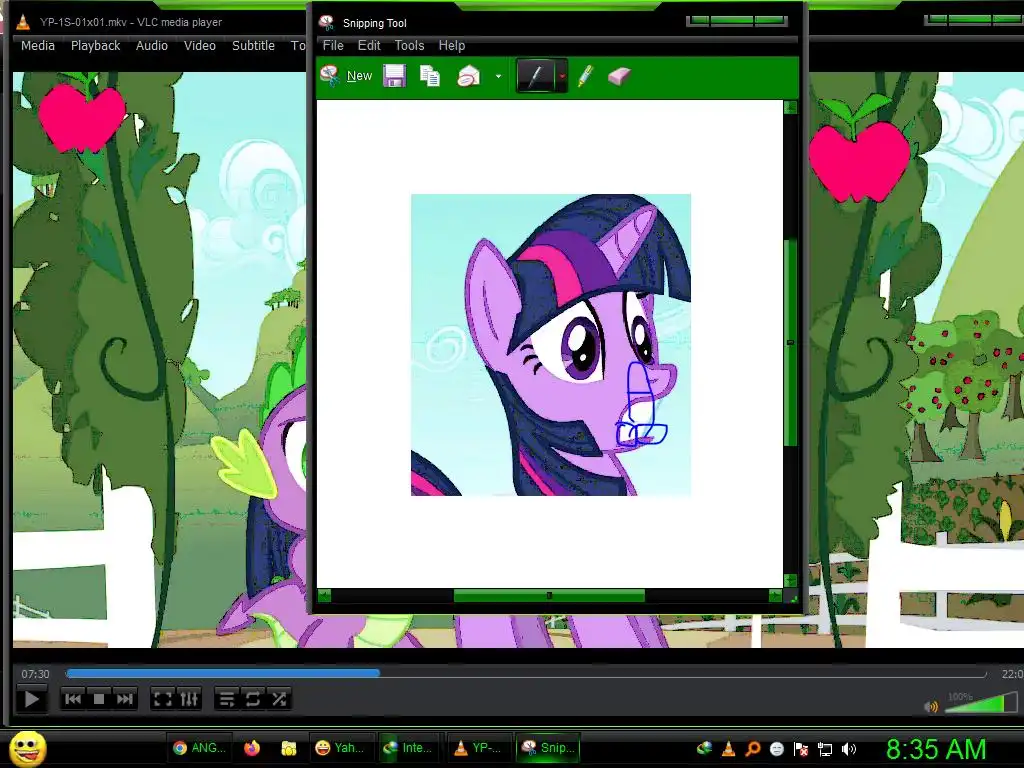Click the captured Twilight Sparkle snip image
The image size is (1024, 768).
(x=551, y=345)
